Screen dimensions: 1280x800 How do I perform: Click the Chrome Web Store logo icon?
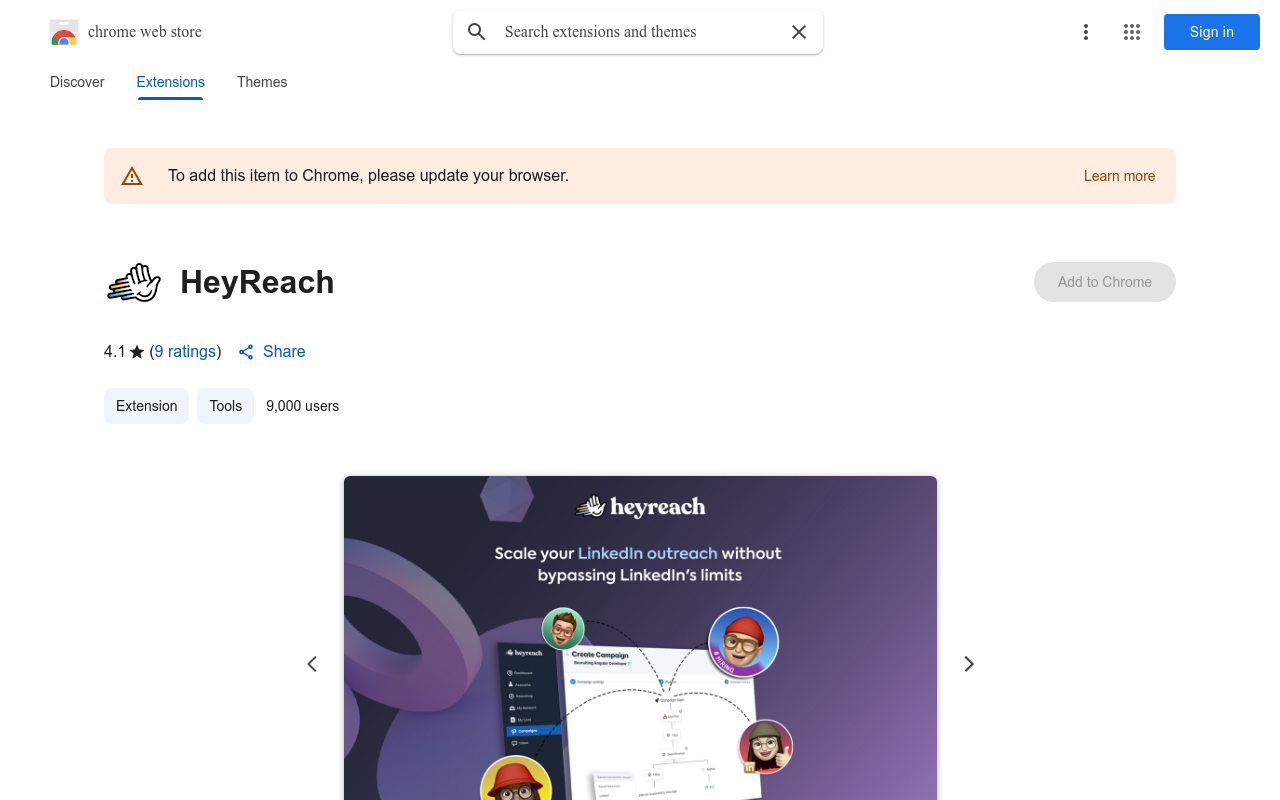point(64,32)
